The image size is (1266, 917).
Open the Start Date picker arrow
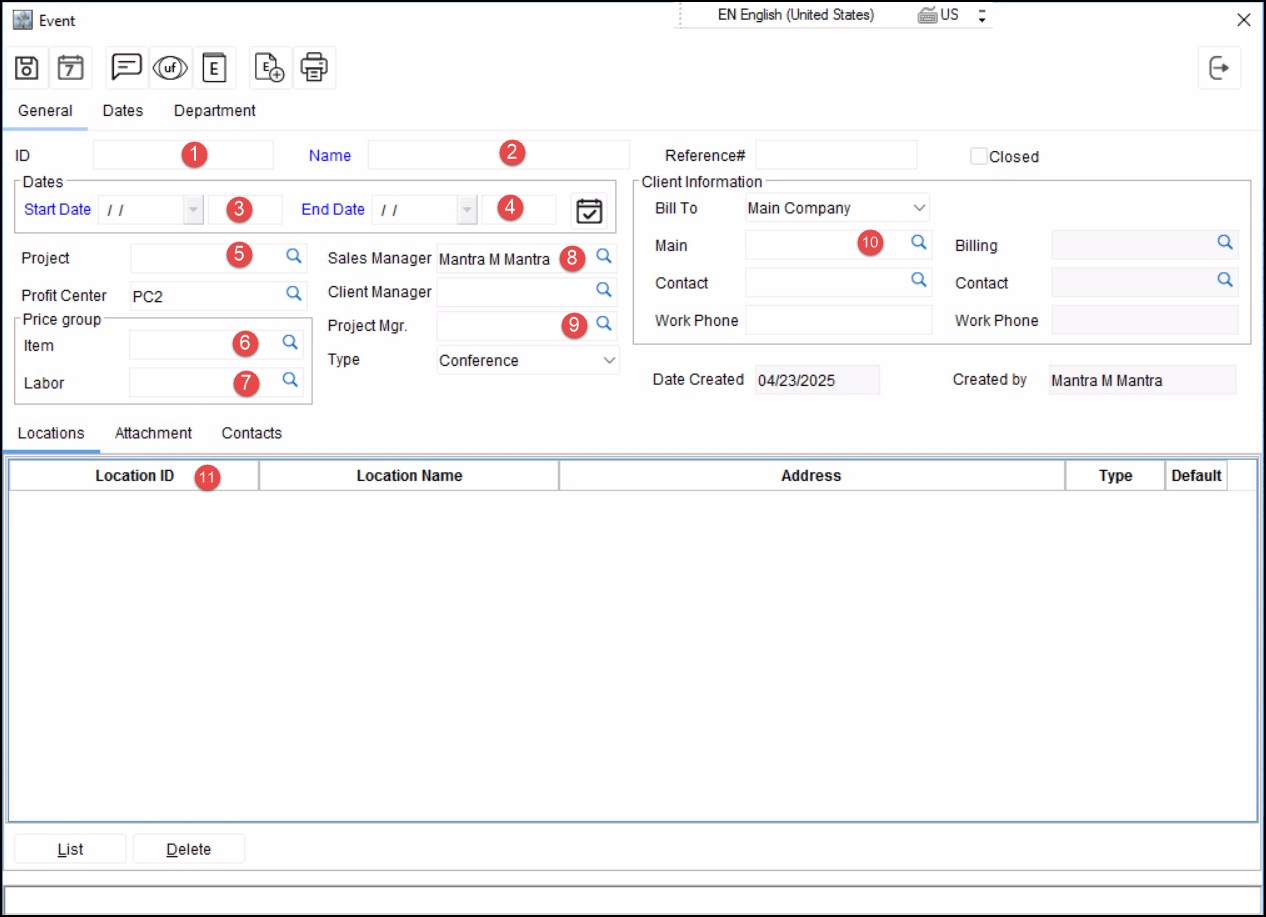click(x=194, y=210)
